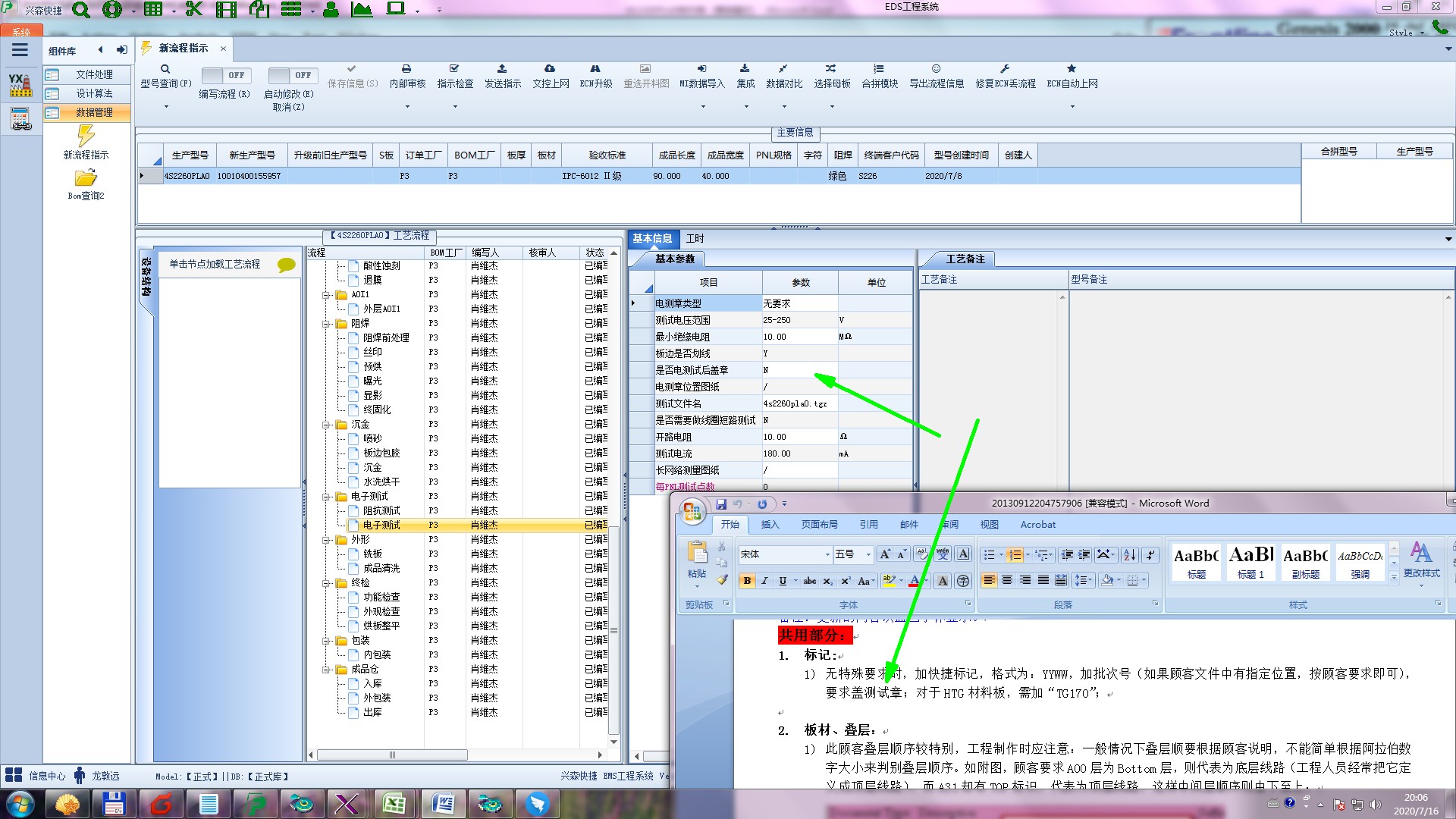Collapse the 电子测试 tree folder
This screenshot has width=1456, height=819.
click(x=327, y=497)
